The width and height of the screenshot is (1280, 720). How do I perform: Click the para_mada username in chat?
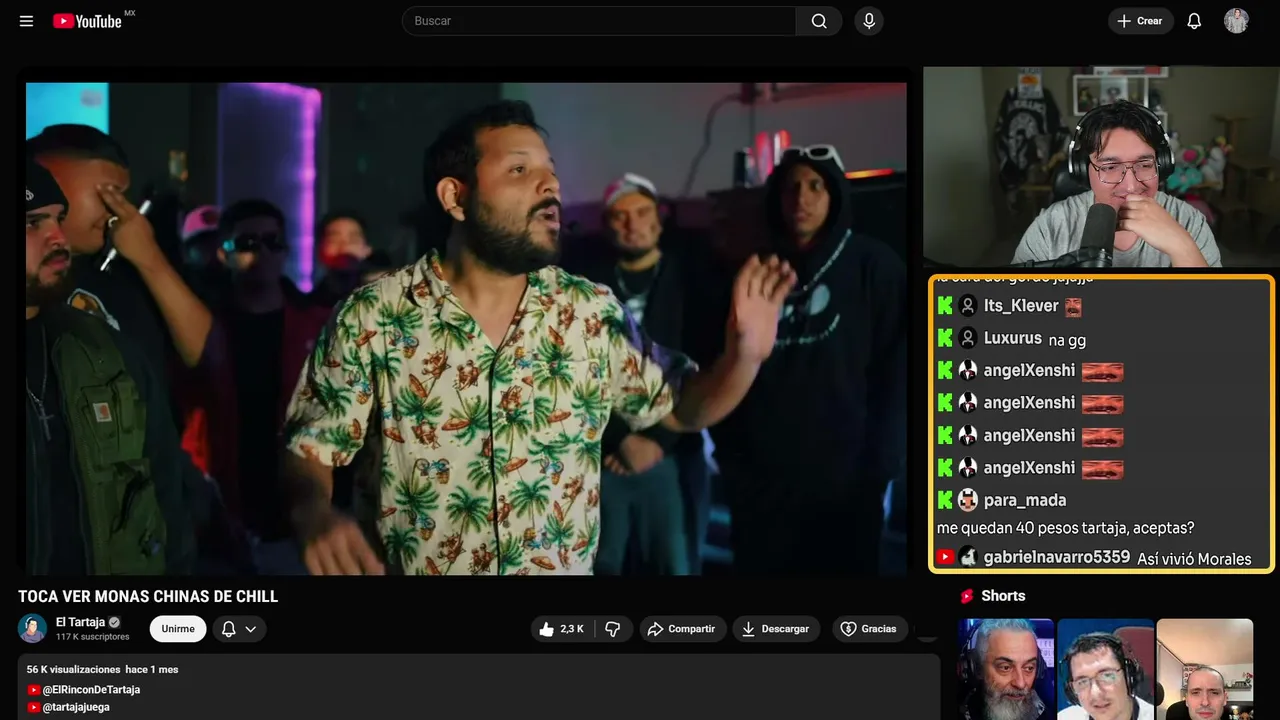click(1025, 500)
